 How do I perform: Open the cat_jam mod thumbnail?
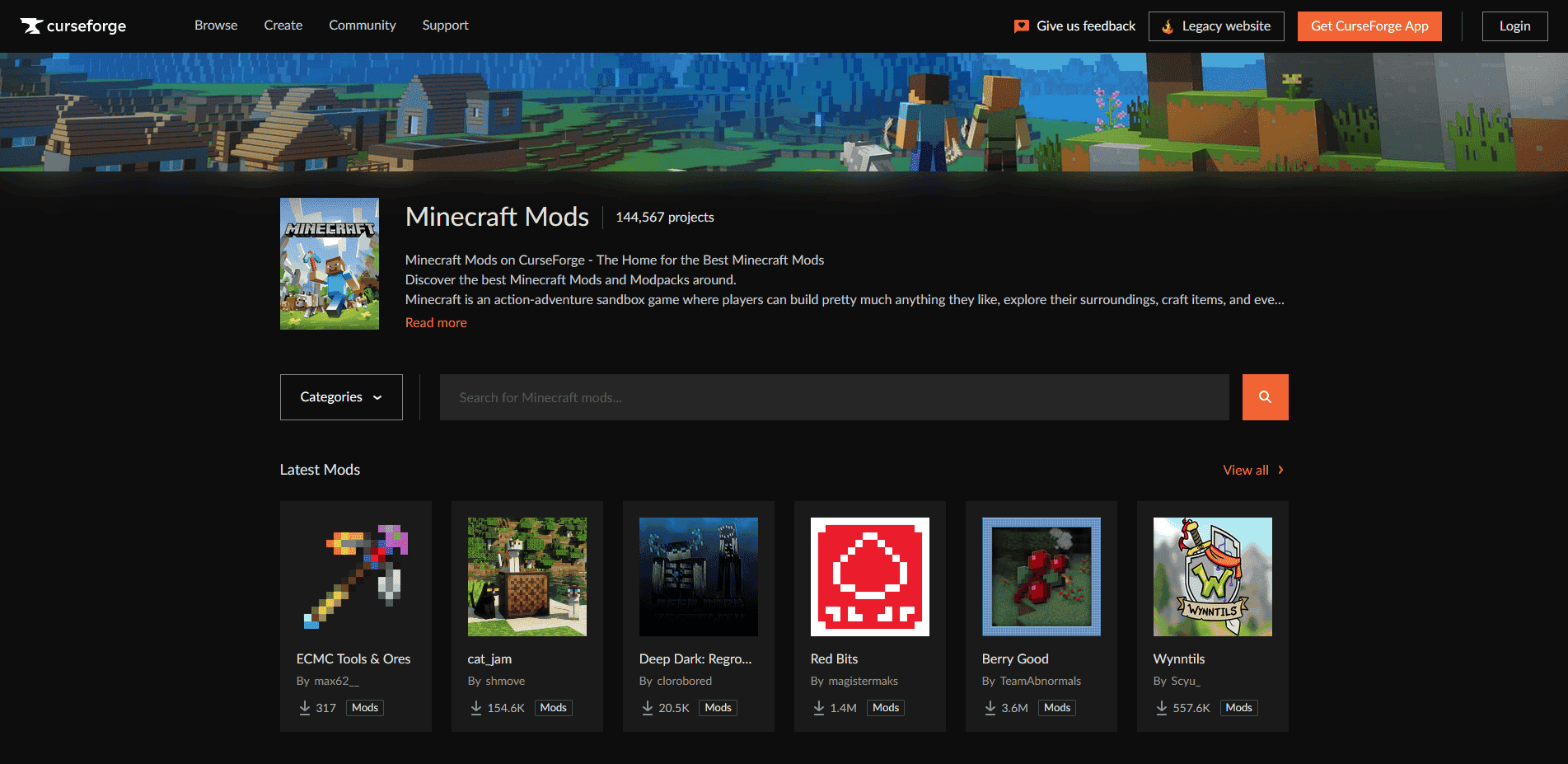(527, 577)
